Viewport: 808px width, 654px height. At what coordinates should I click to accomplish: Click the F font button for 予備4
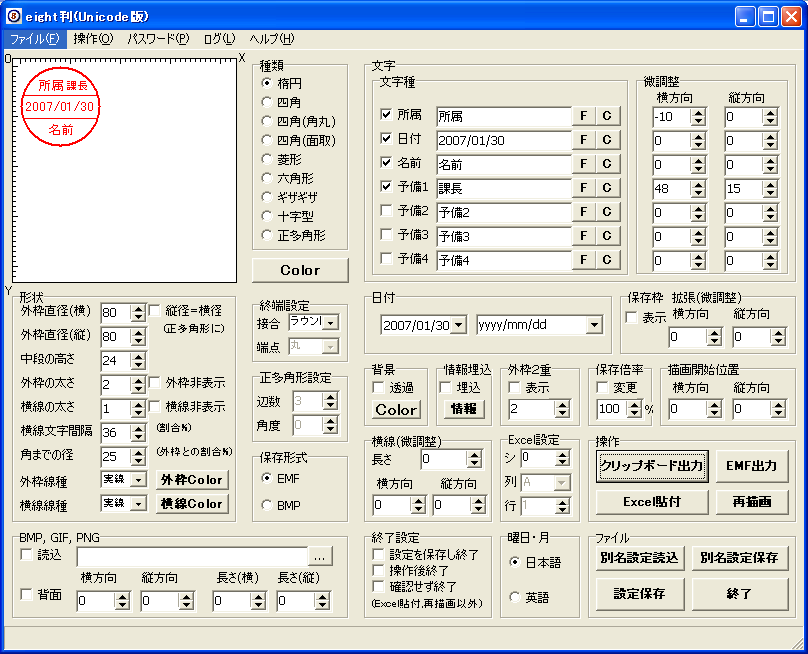(584, 260)
